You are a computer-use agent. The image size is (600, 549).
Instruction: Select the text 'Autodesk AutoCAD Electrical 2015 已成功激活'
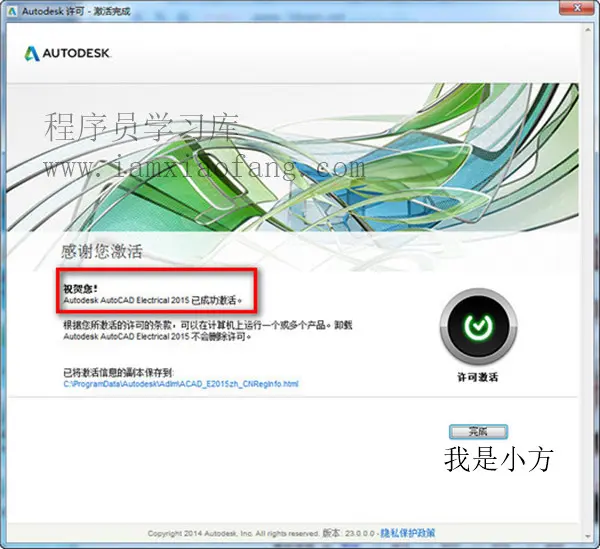(153, 300)
